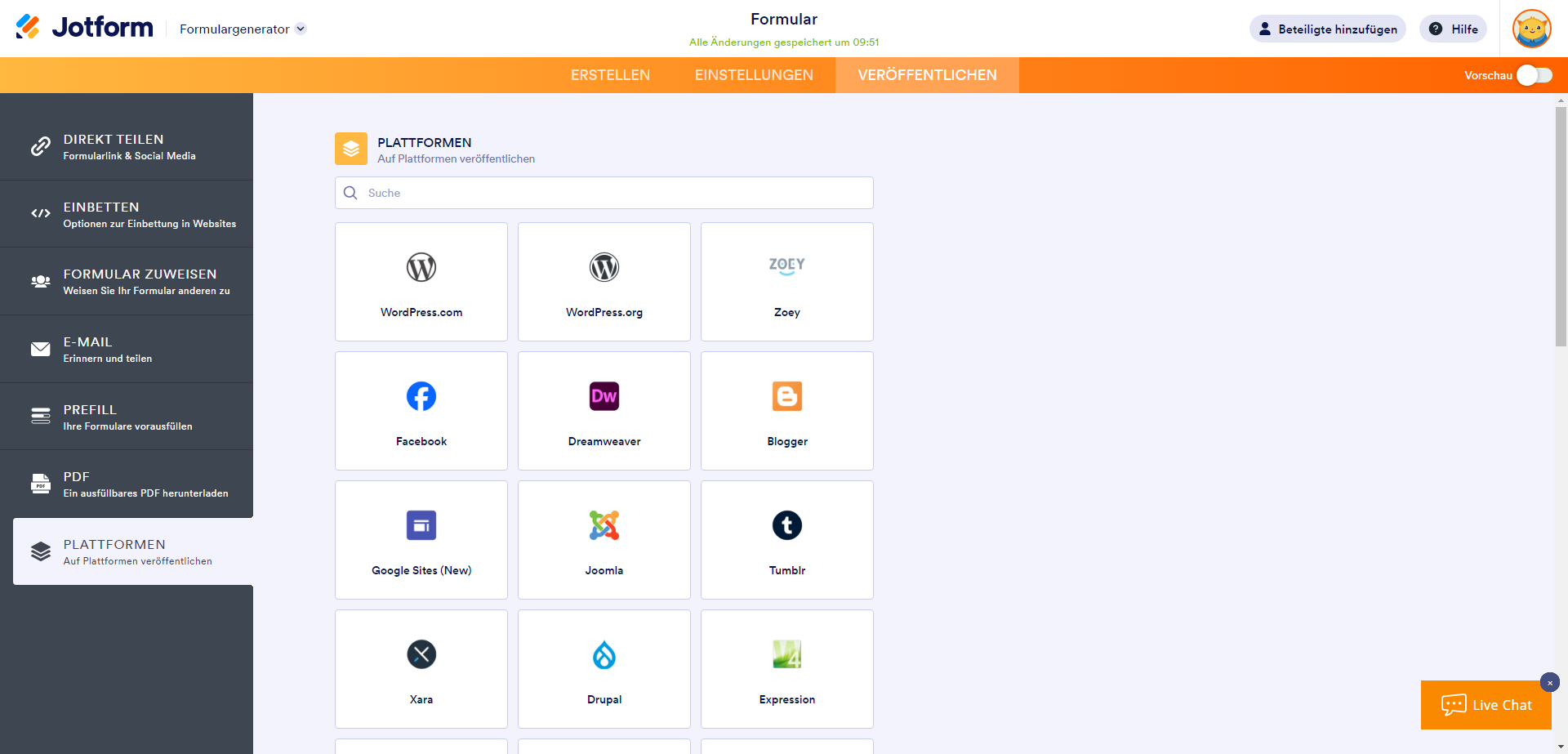Click the Joomla platform icon
The width and height of the screenshot is (1568, 754).
(604, 526)
